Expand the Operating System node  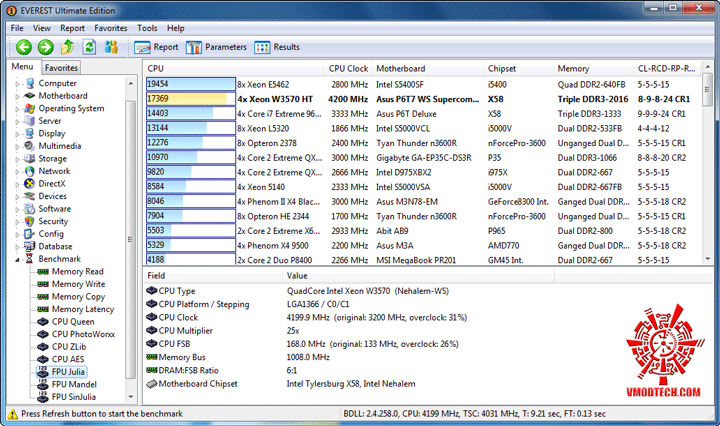tap(17, 109)
